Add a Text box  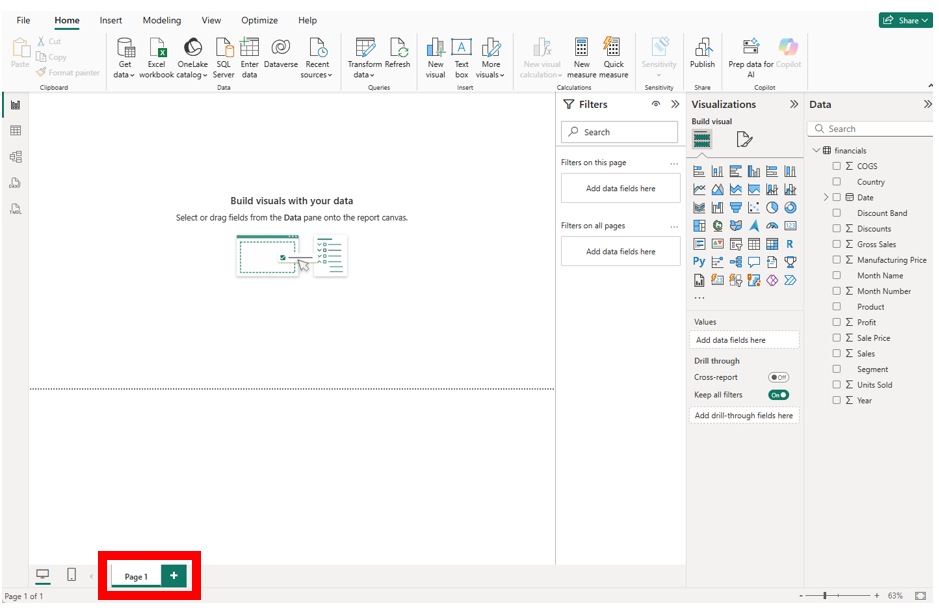pyautogui.click(x=461, y=58)
